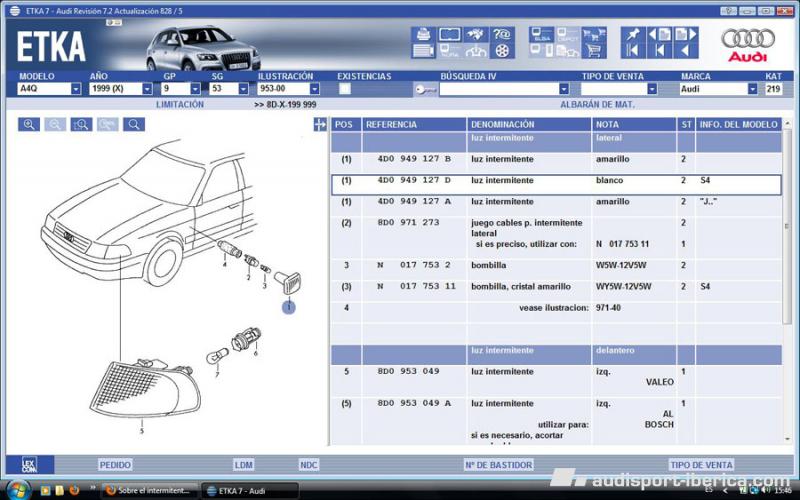Toggle the Existencias checkbox

point(345,89)
